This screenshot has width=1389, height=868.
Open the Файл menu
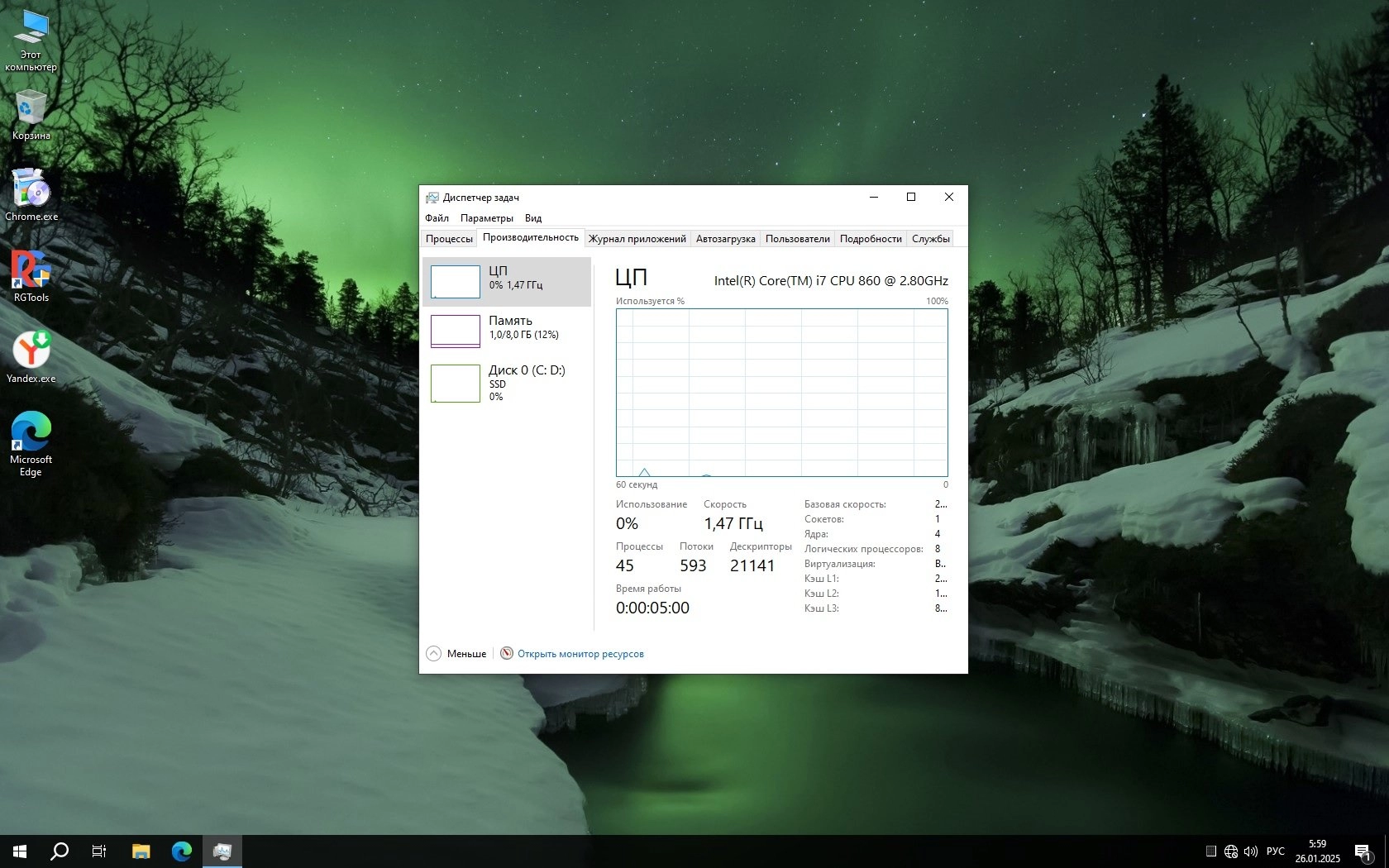click(437, 218)
